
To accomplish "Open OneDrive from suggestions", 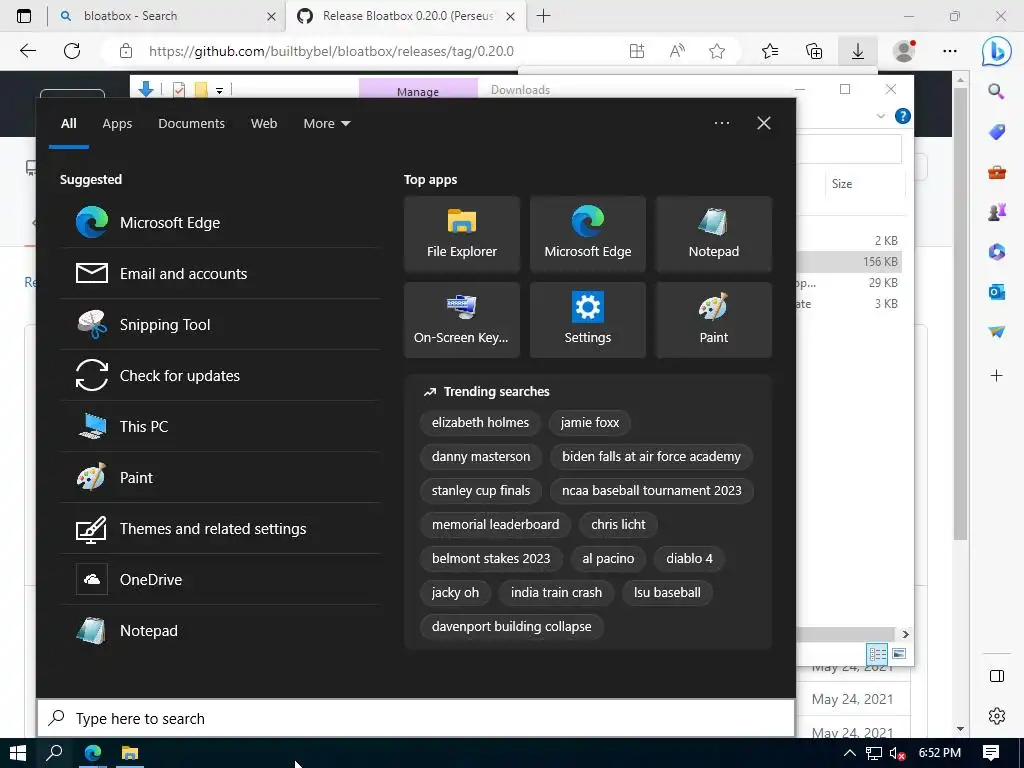I will [x=220, y=579].
